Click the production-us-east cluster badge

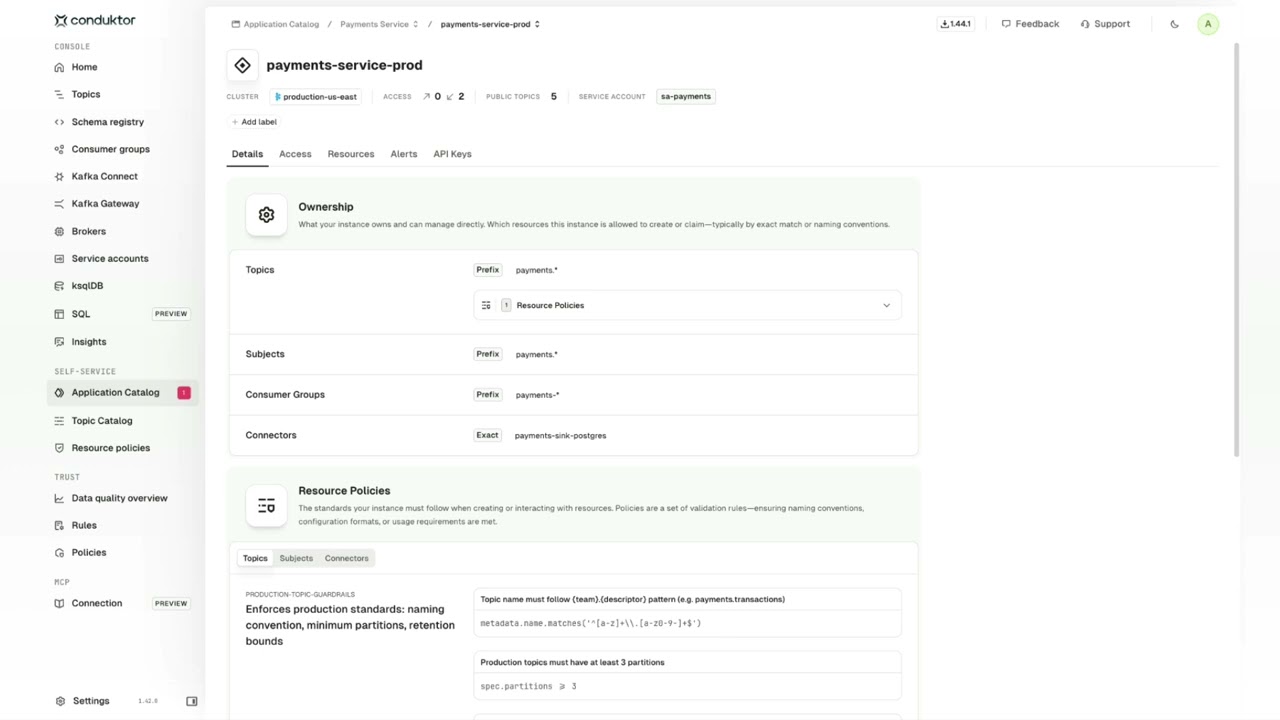point(315,97)
